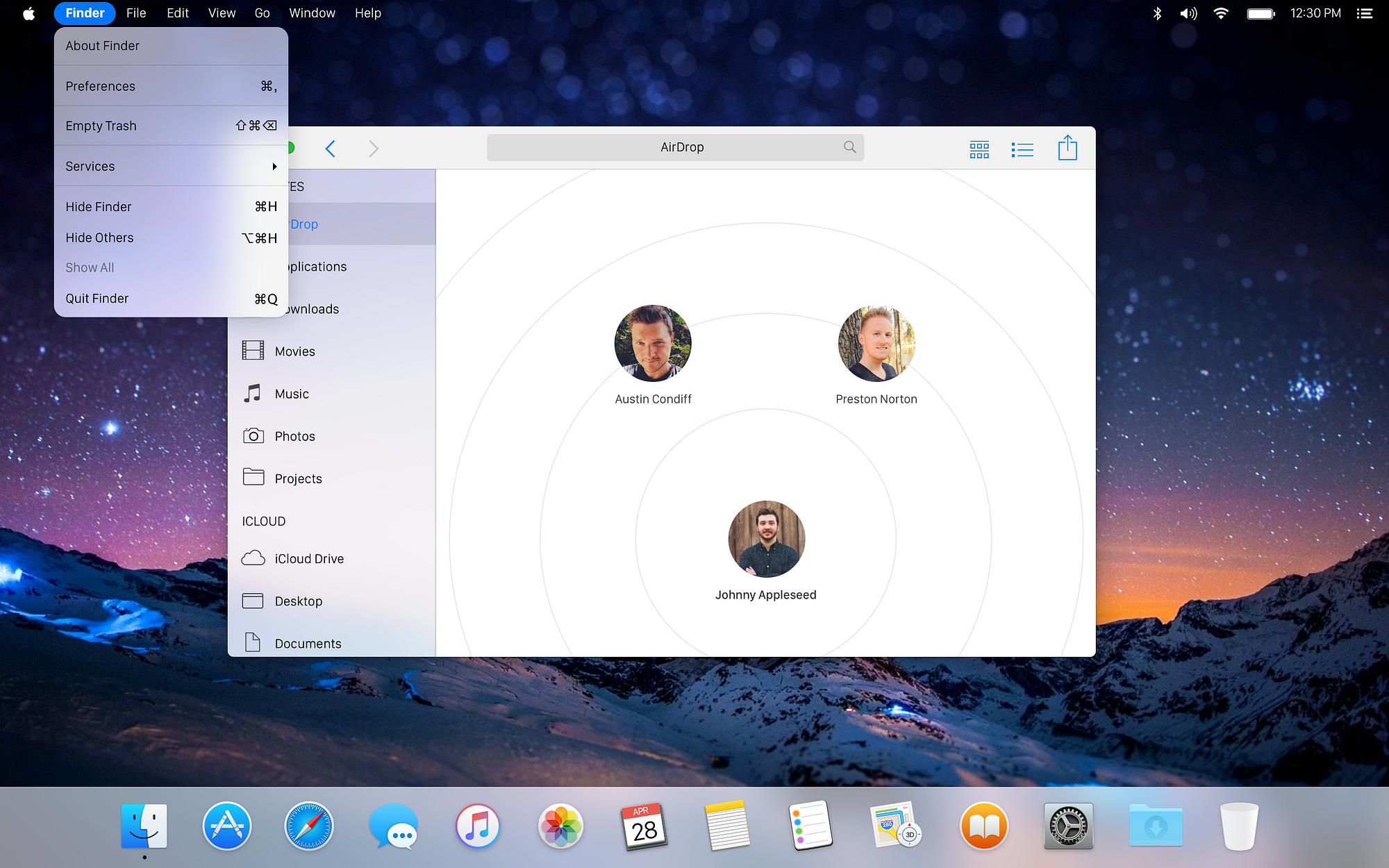Select Johnny Appleseed AirDrop contact

pos(766,540)
